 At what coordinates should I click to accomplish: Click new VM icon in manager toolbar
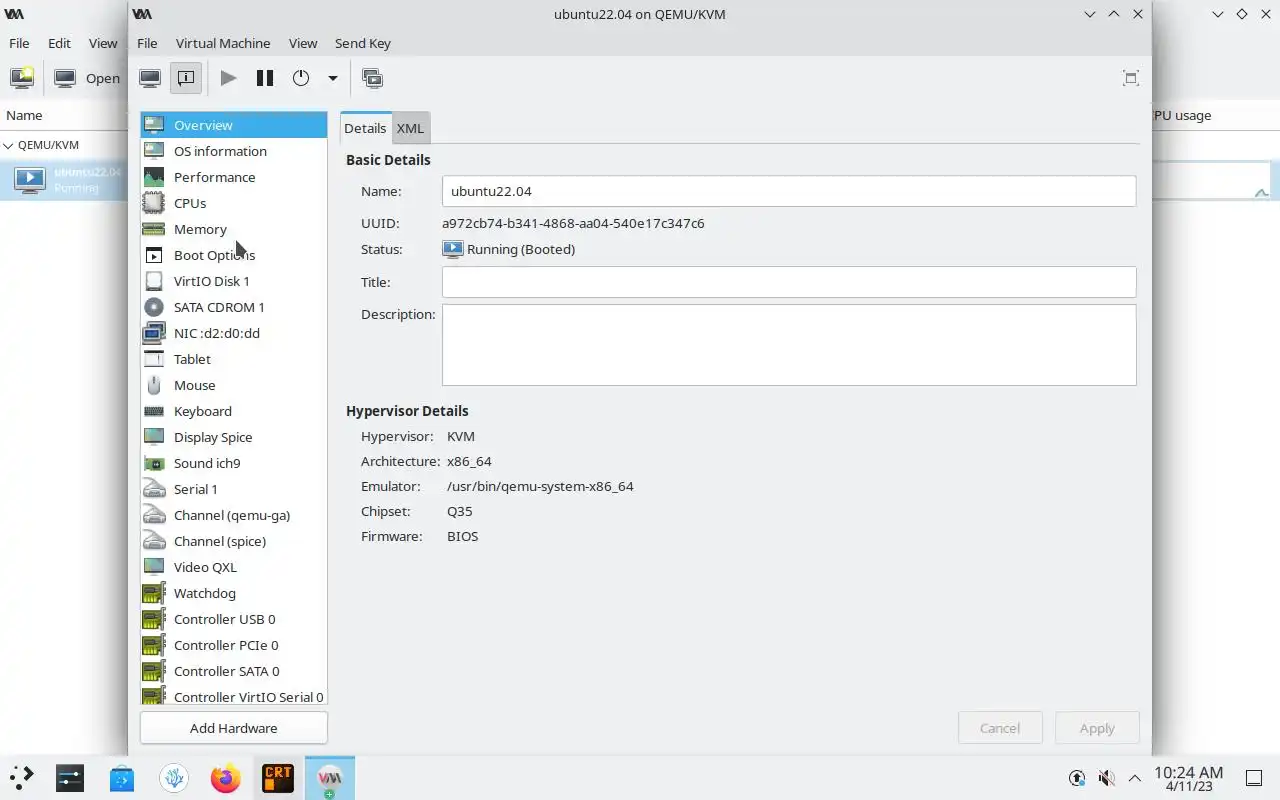pos(22,78)
